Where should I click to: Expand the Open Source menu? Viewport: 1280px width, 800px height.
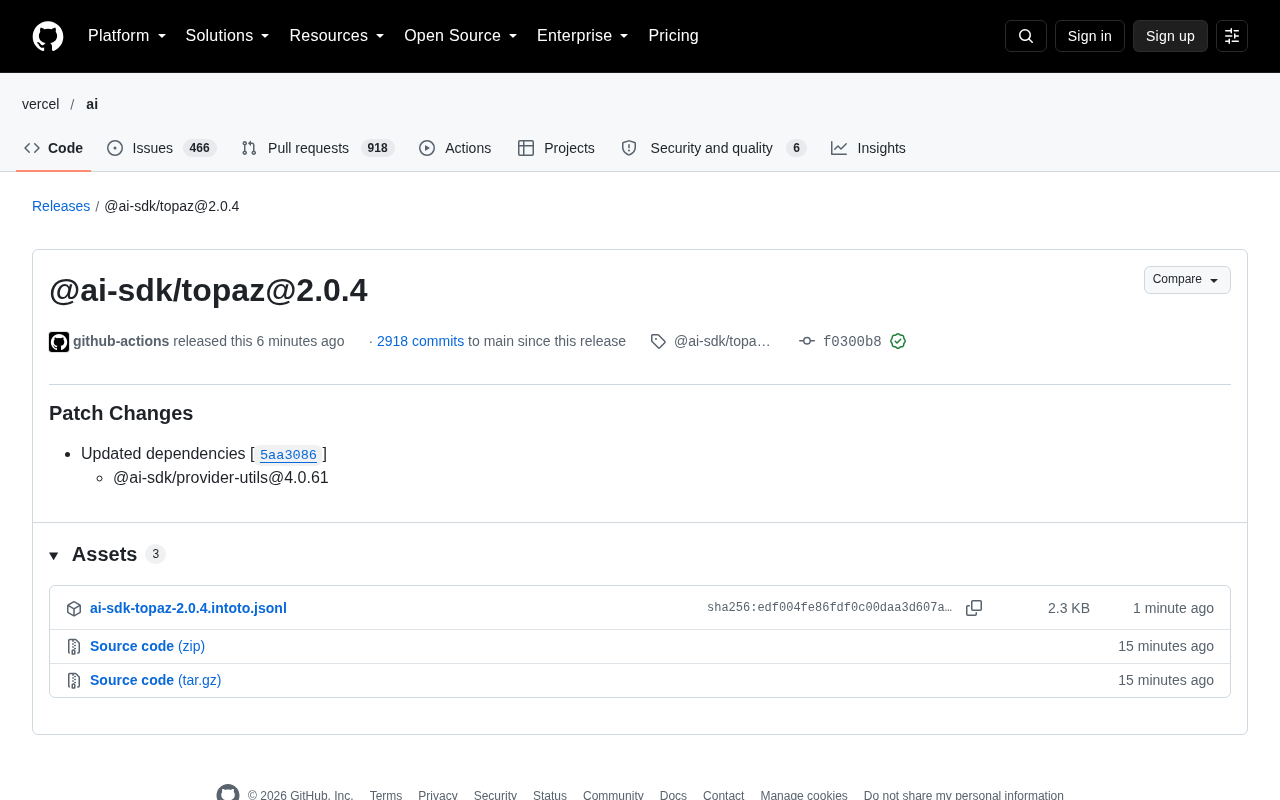tap(461, 36)
